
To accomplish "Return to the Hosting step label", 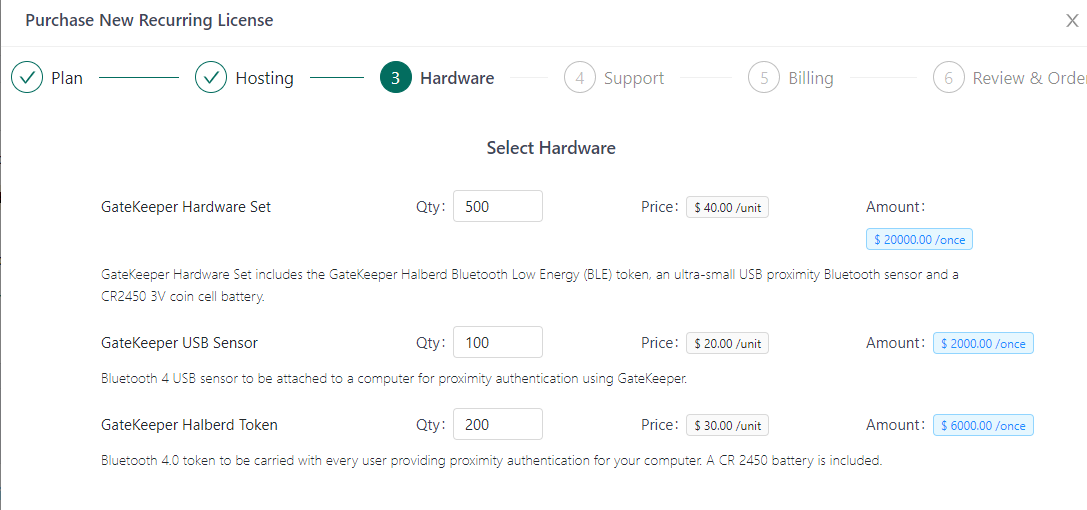I will click(264, 78).
